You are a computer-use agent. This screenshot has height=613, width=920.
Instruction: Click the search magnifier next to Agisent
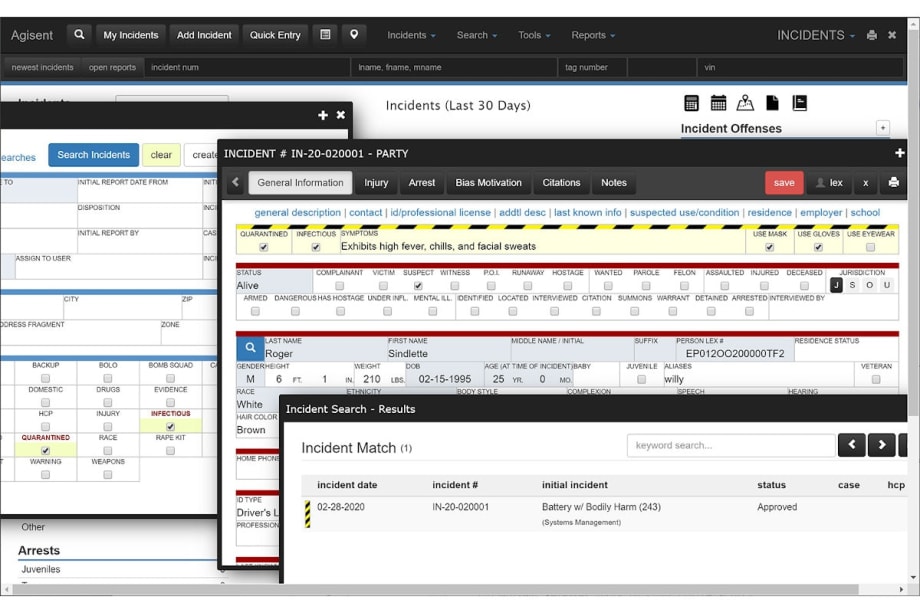[78, 34]
